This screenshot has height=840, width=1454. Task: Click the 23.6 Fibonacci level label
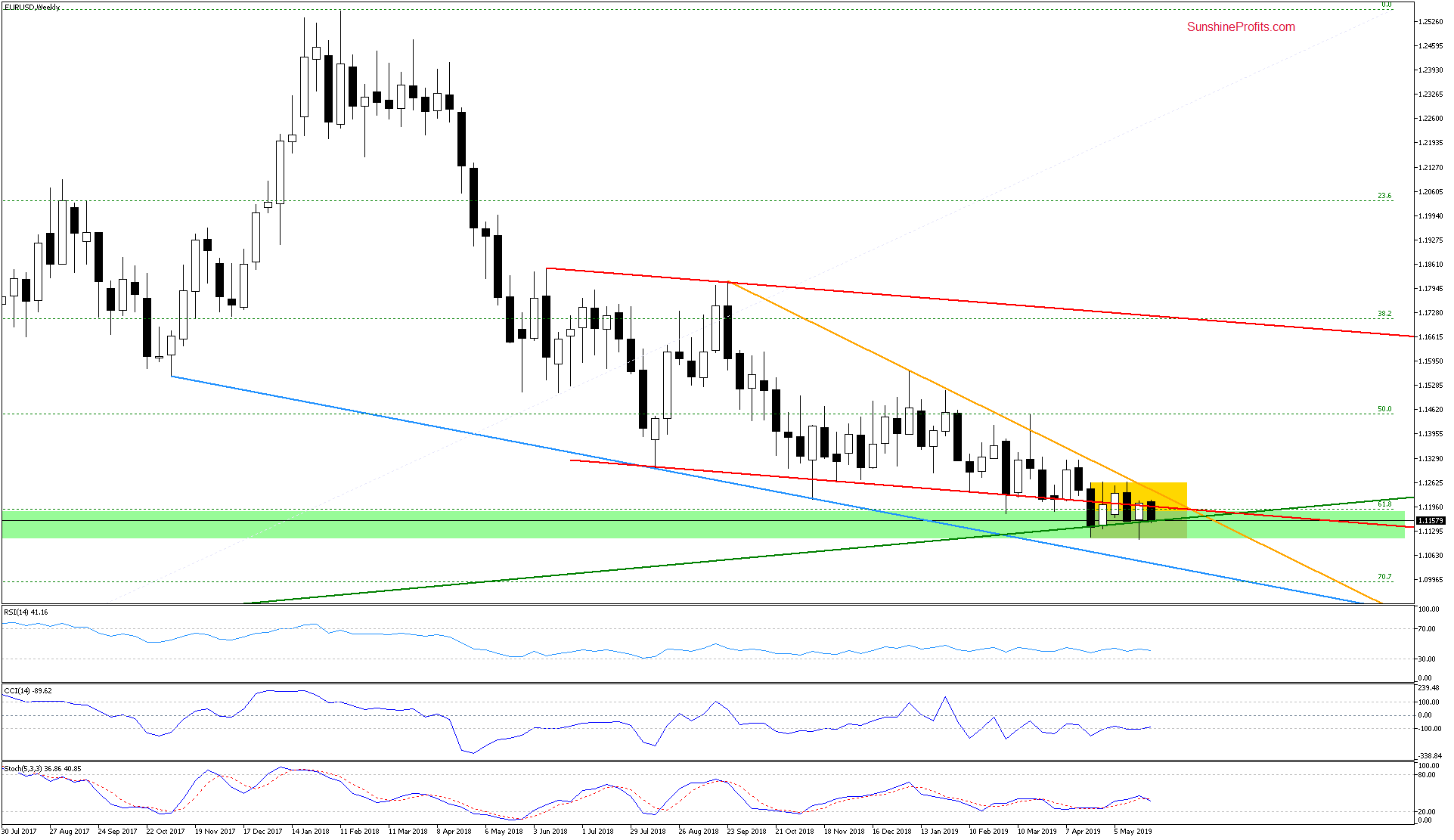click(1384, 196)
